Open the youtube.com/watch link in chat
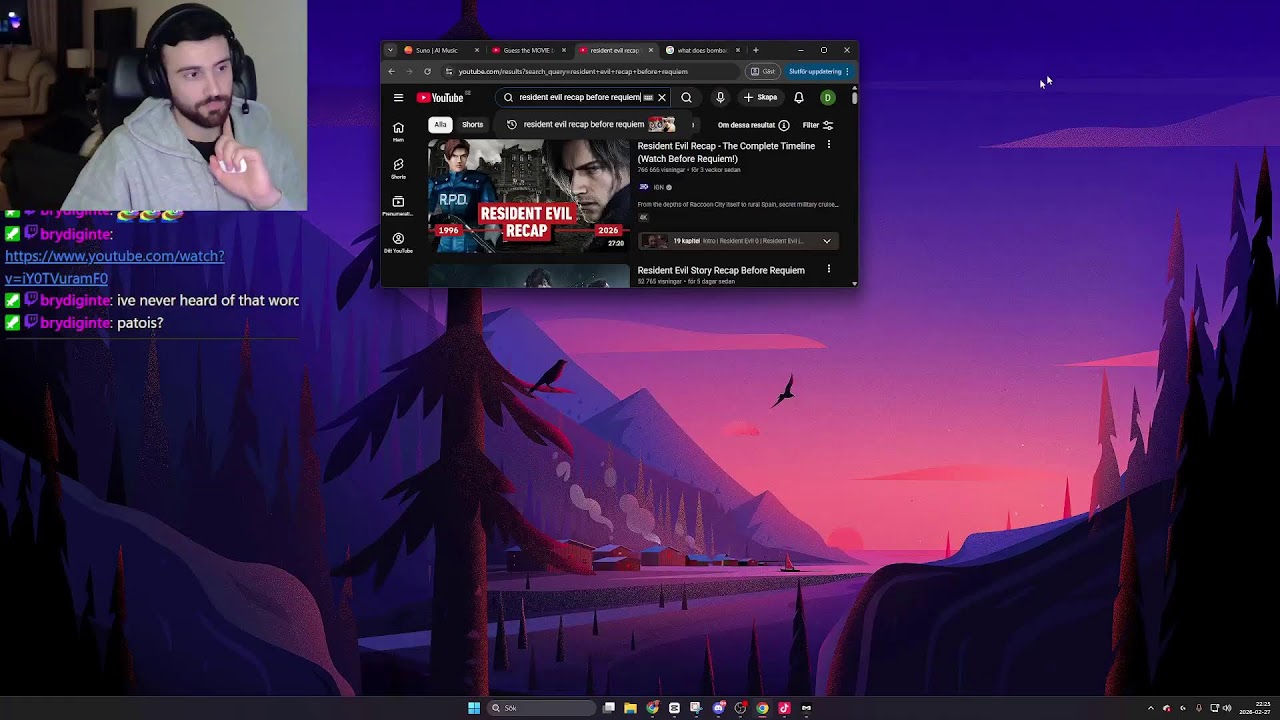The width and height of the screenshot is (1280, 720). [115, 267]
